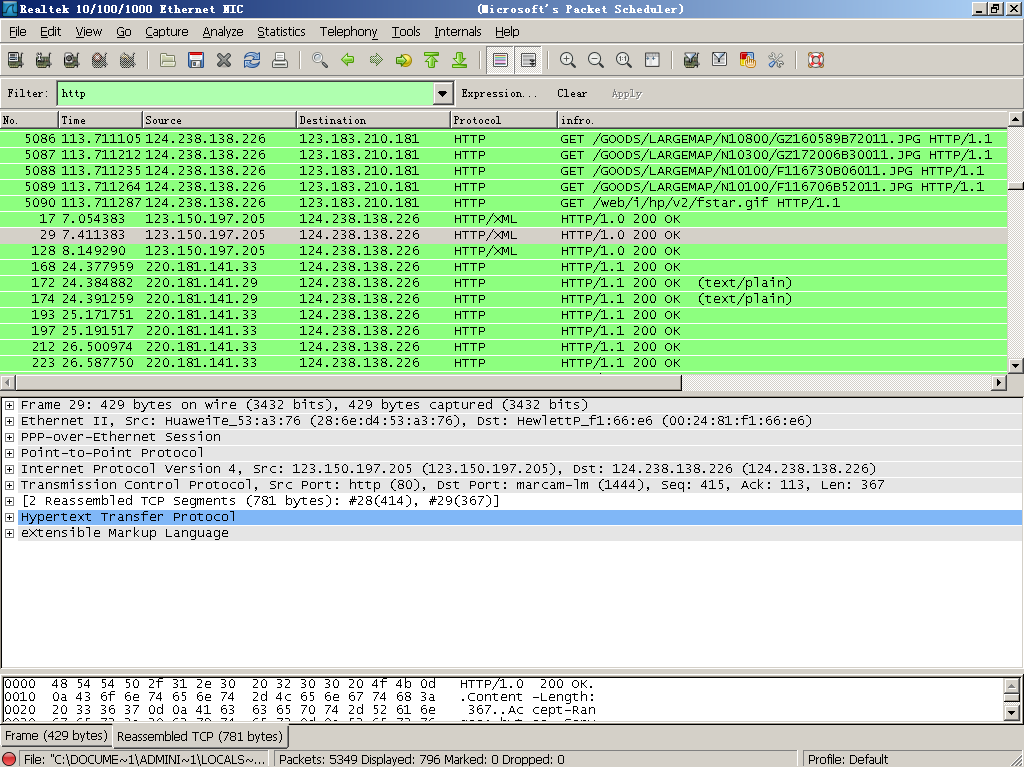Go forward in packet history arrow
The width and height of the screenshot is (1024, 768).
point(376,60)
